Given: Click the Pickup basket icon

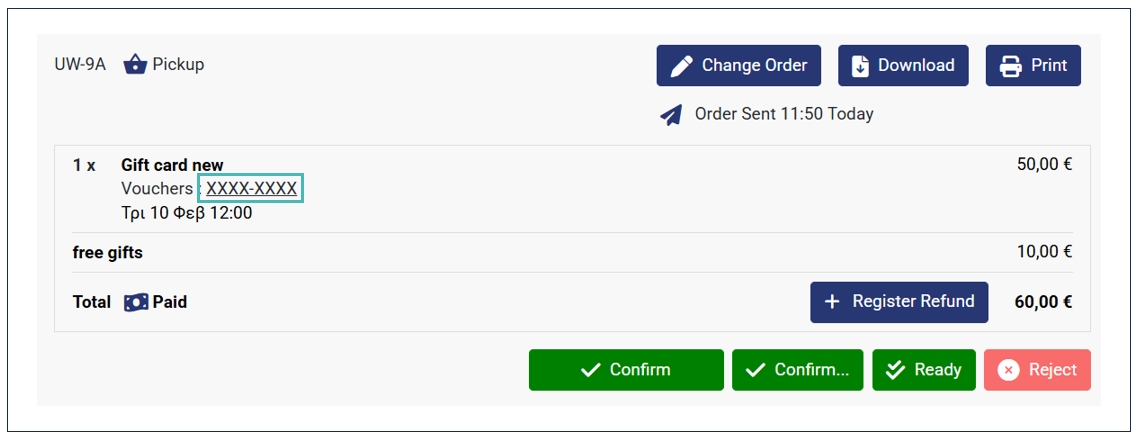Looking at the screenshot, I should pos(135,65).
